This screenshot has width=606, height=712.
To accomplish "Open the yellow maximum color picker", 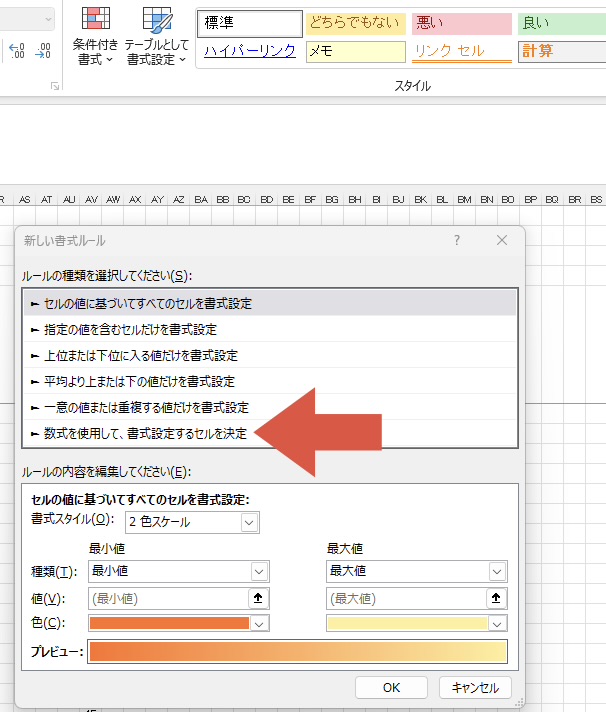I will (417, 624).
